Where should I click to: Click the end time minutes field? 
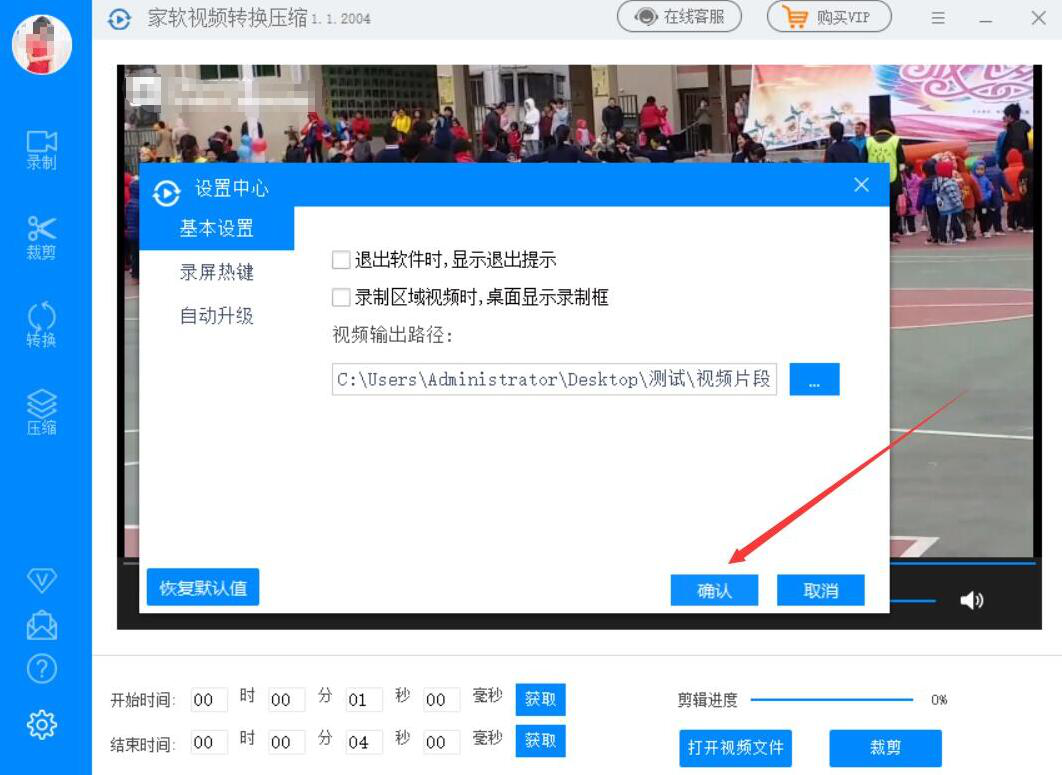[286, 742]
